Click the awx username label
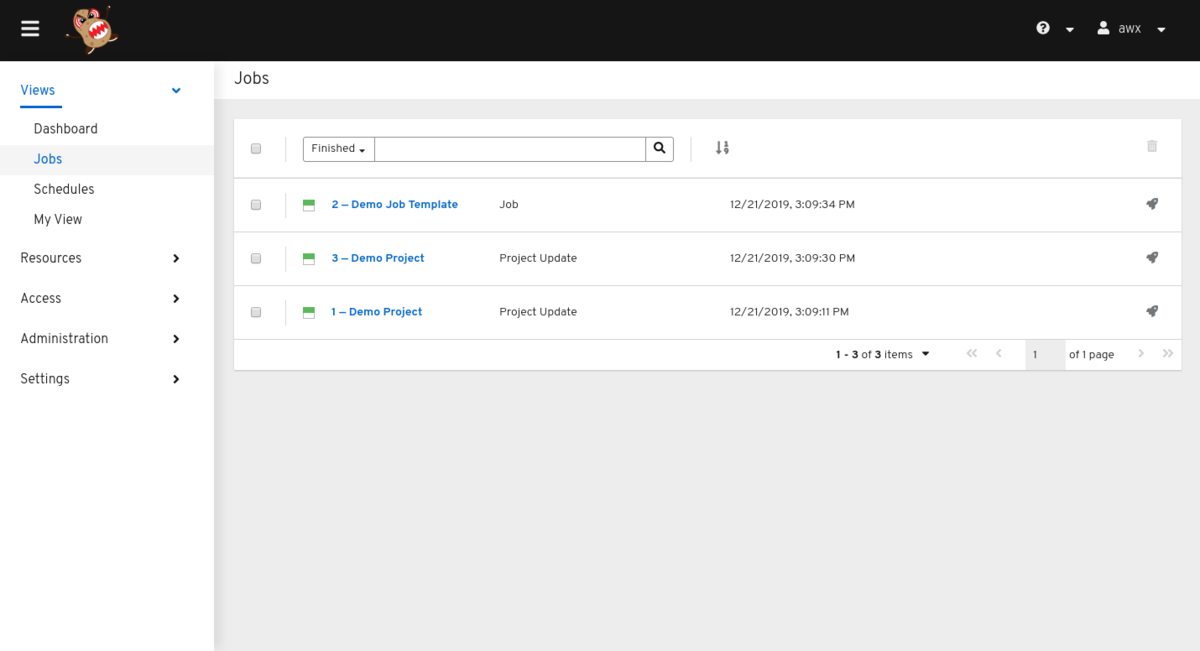The height and width of the screenshot is (651, 1200). tap(1130, 29)
